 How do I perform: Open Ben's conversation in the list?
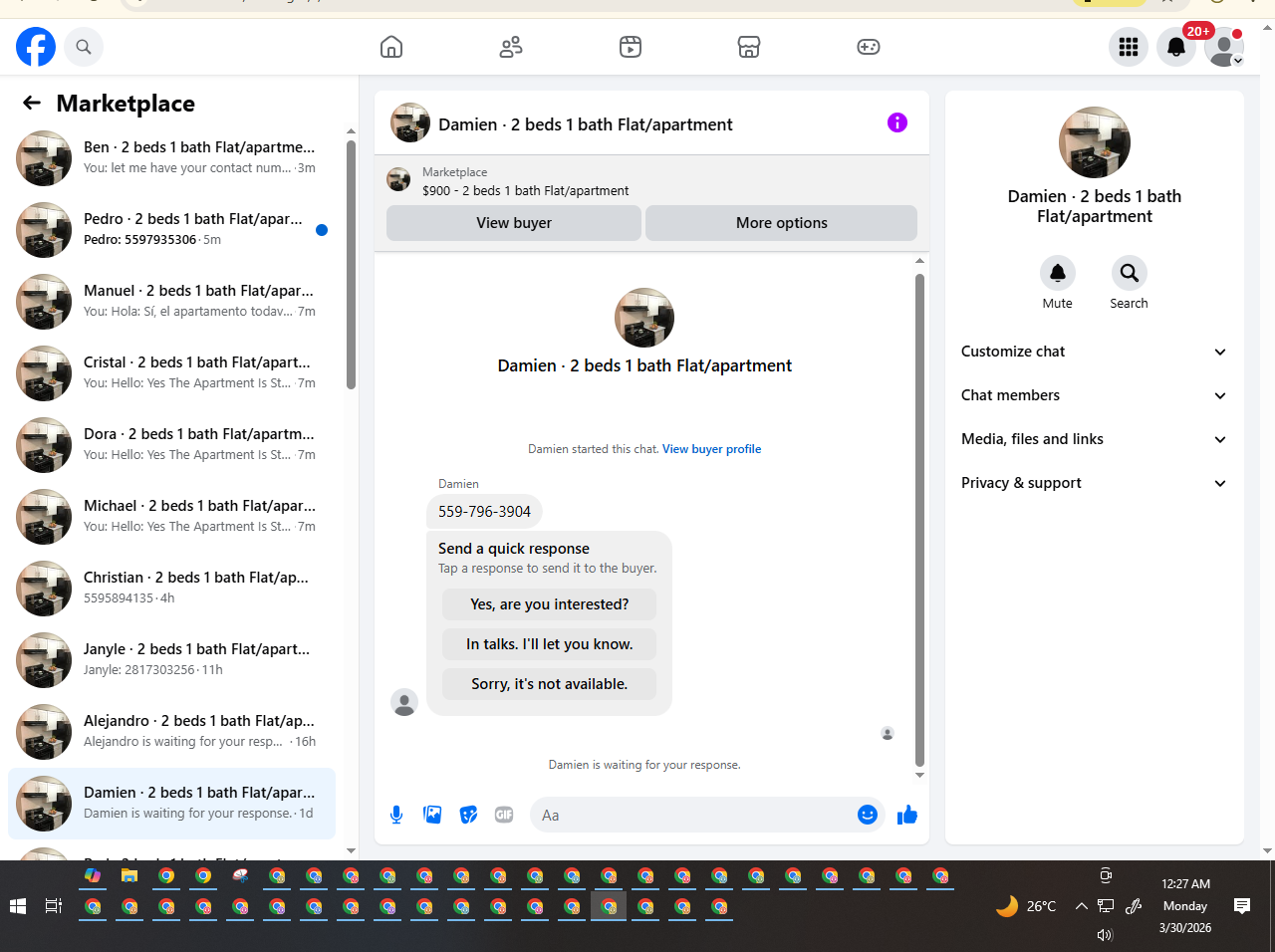[172, 158]
